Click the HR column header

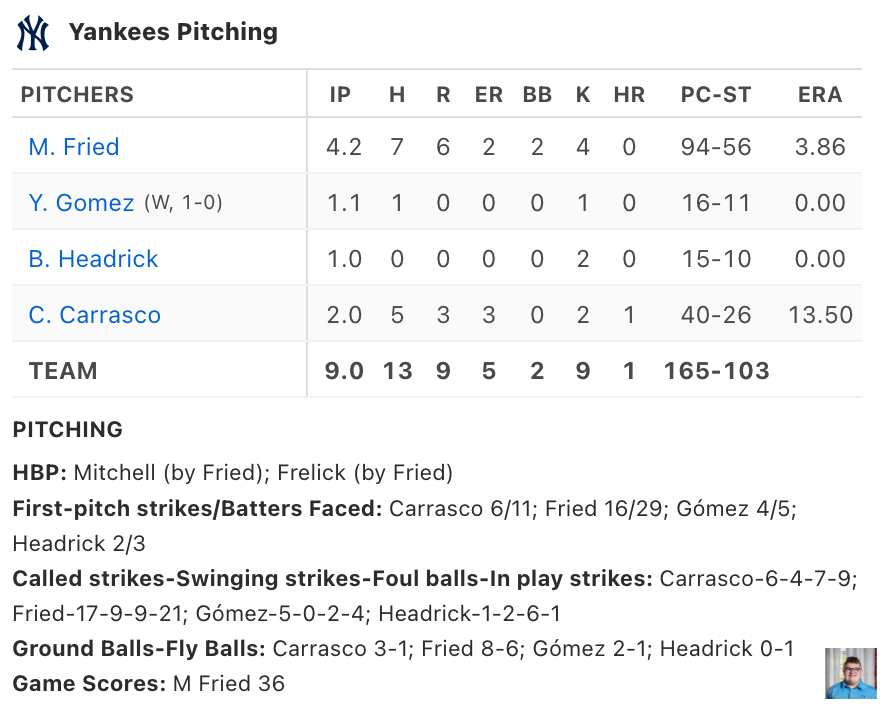click(629, 94)
